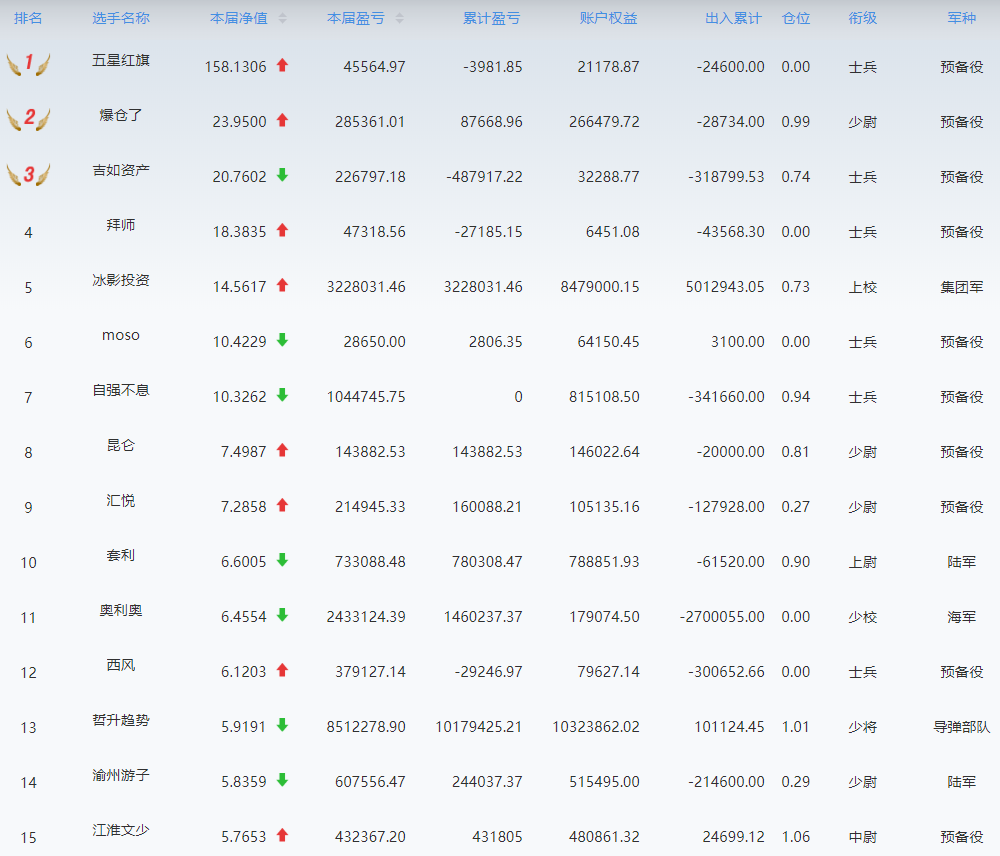Select cash flow value -2700055.00
The height and width of the screenshot is (856, 1000).
[x=722, y=617]
